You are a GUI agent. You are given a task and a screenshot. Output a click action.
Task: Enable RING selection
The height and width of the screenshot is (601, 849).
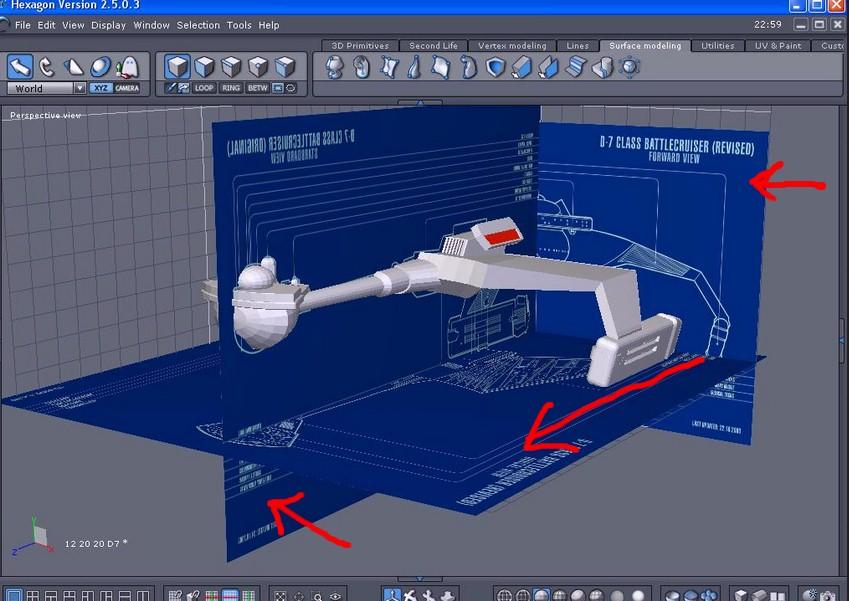click(231, 88)
